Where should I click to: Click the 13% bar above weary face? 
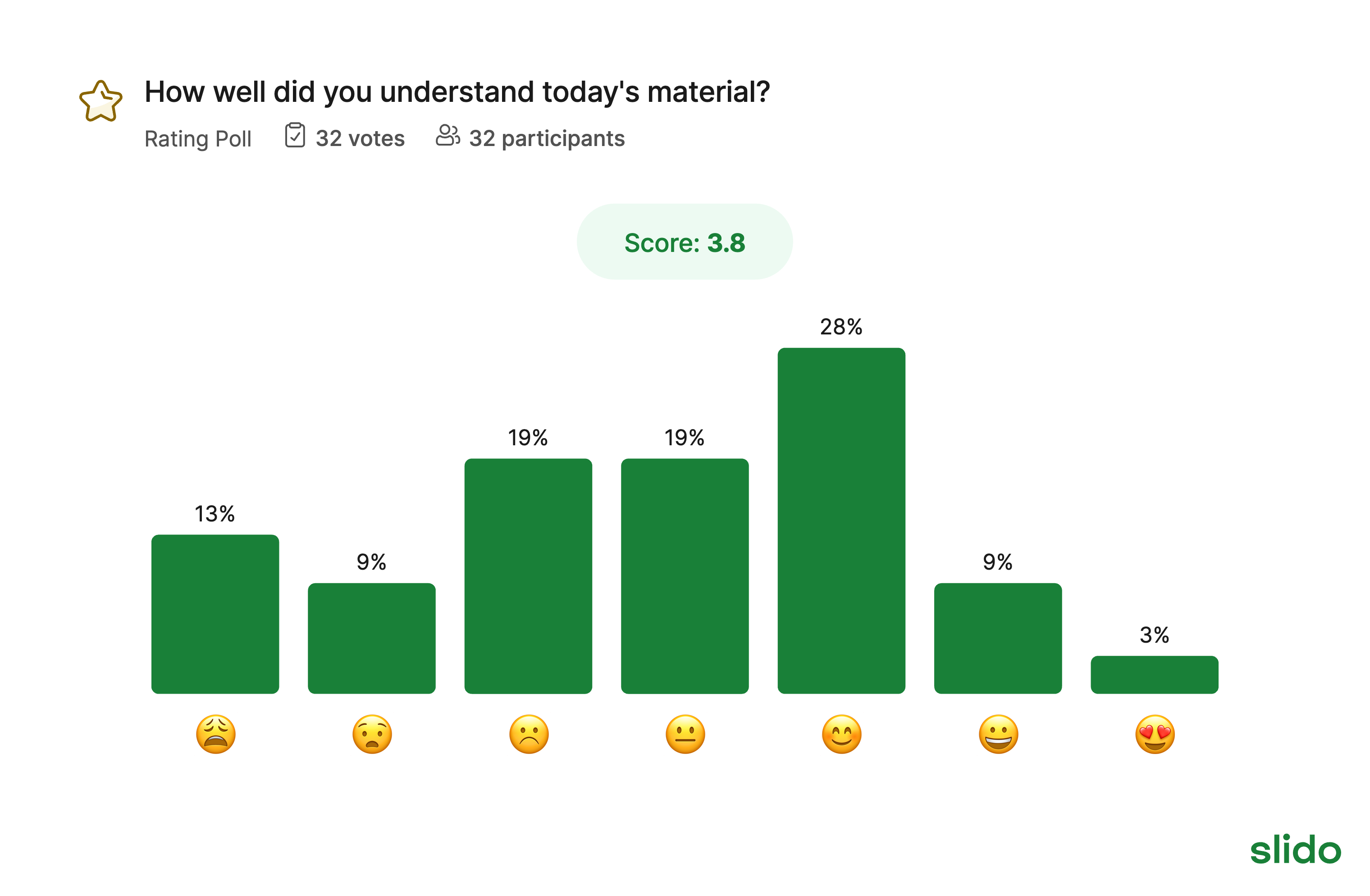click(x=215, y=614)
